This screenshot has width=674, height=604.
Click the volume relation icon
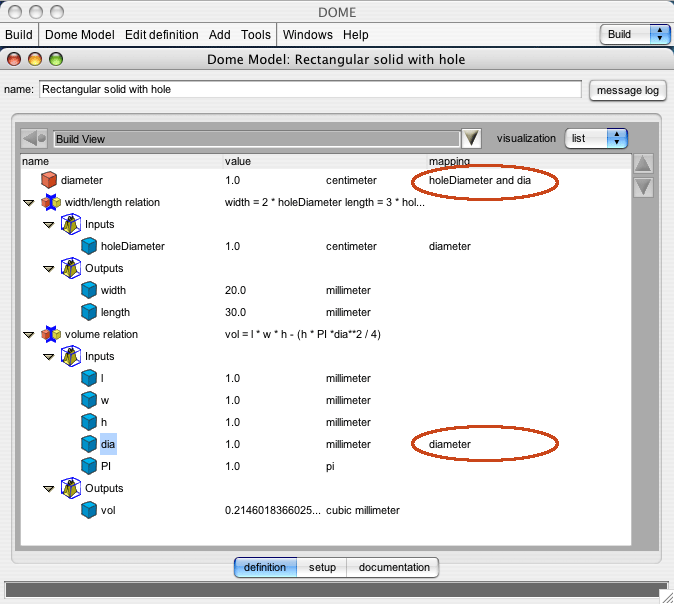point(51,334)
